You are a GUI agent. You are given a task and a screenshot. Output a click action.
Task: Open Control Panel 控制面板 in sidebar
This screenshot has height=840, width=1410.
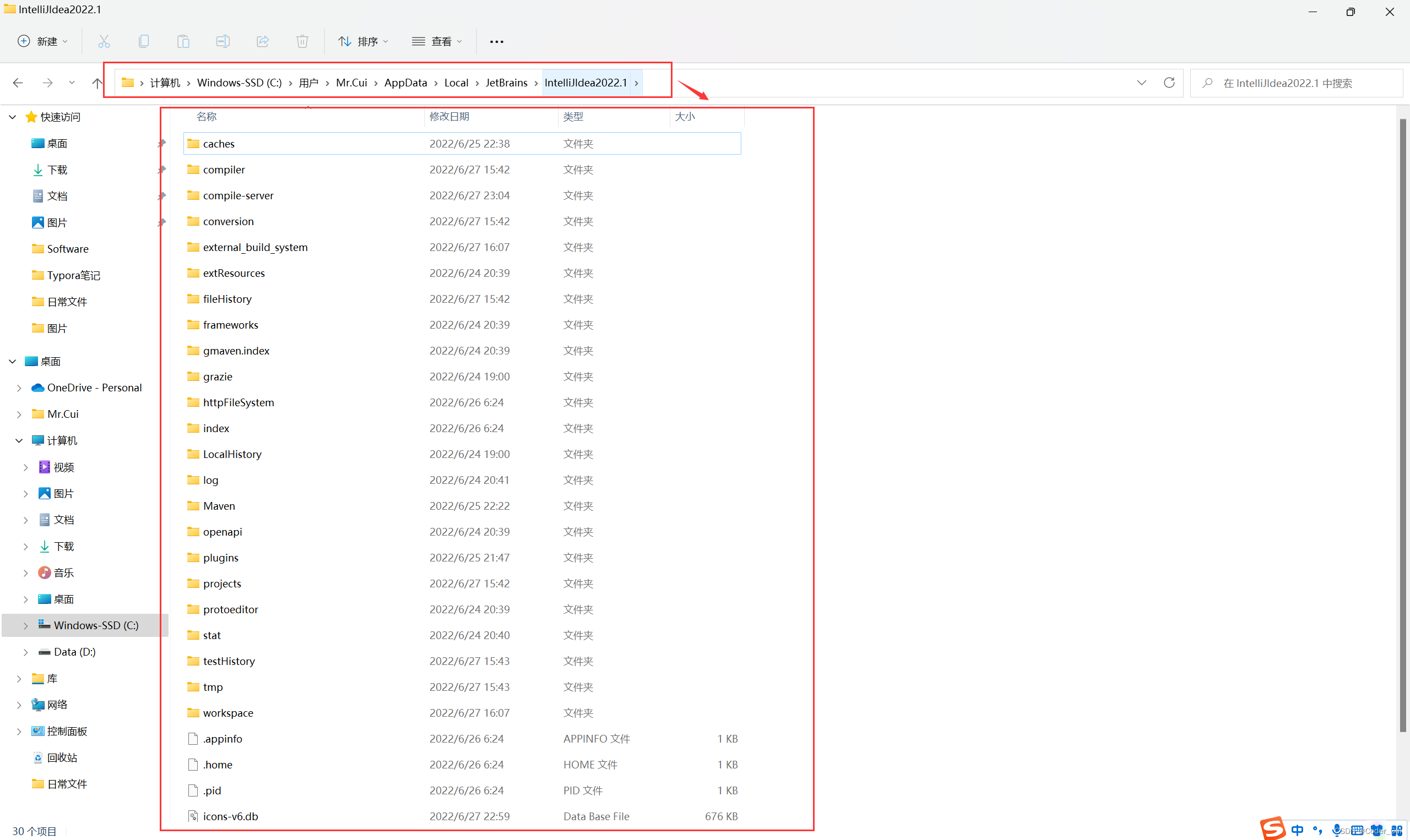67,732
